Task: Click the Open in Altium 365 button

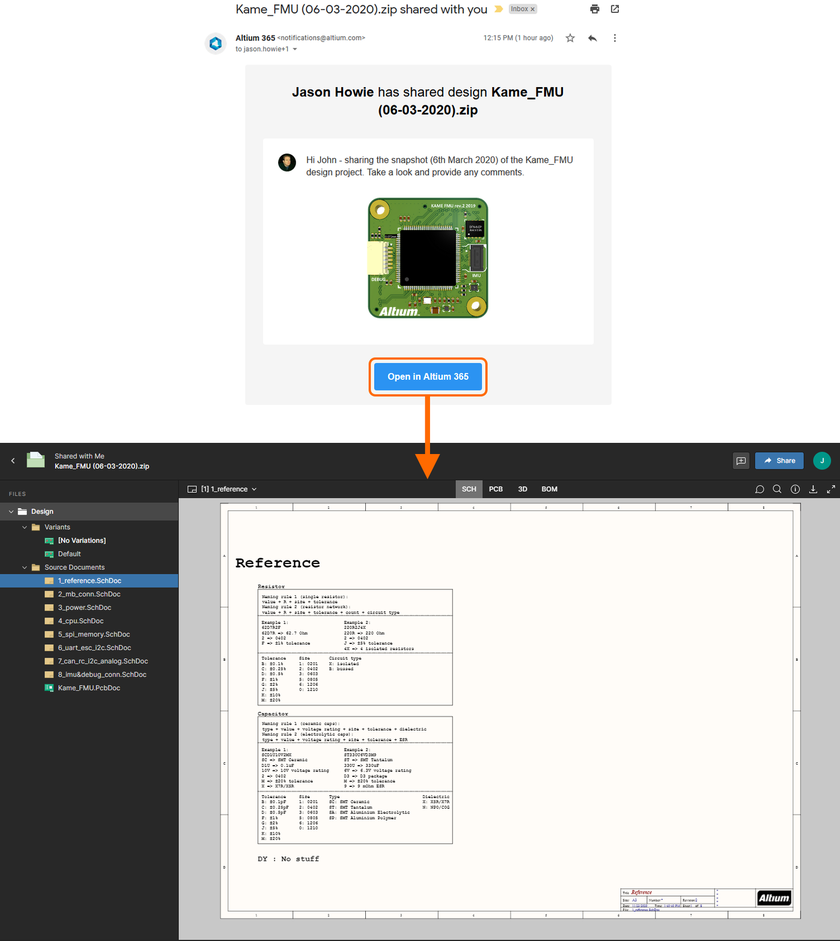Action: (428, 377)
